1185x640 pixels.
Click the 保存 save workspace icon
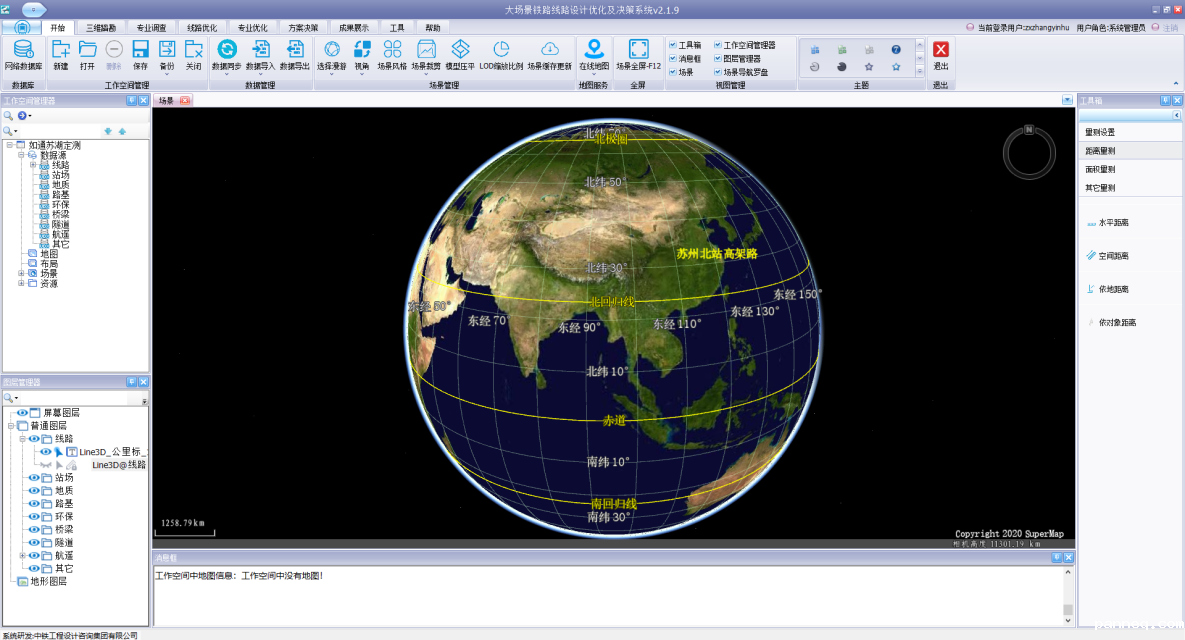click(140, 50)
